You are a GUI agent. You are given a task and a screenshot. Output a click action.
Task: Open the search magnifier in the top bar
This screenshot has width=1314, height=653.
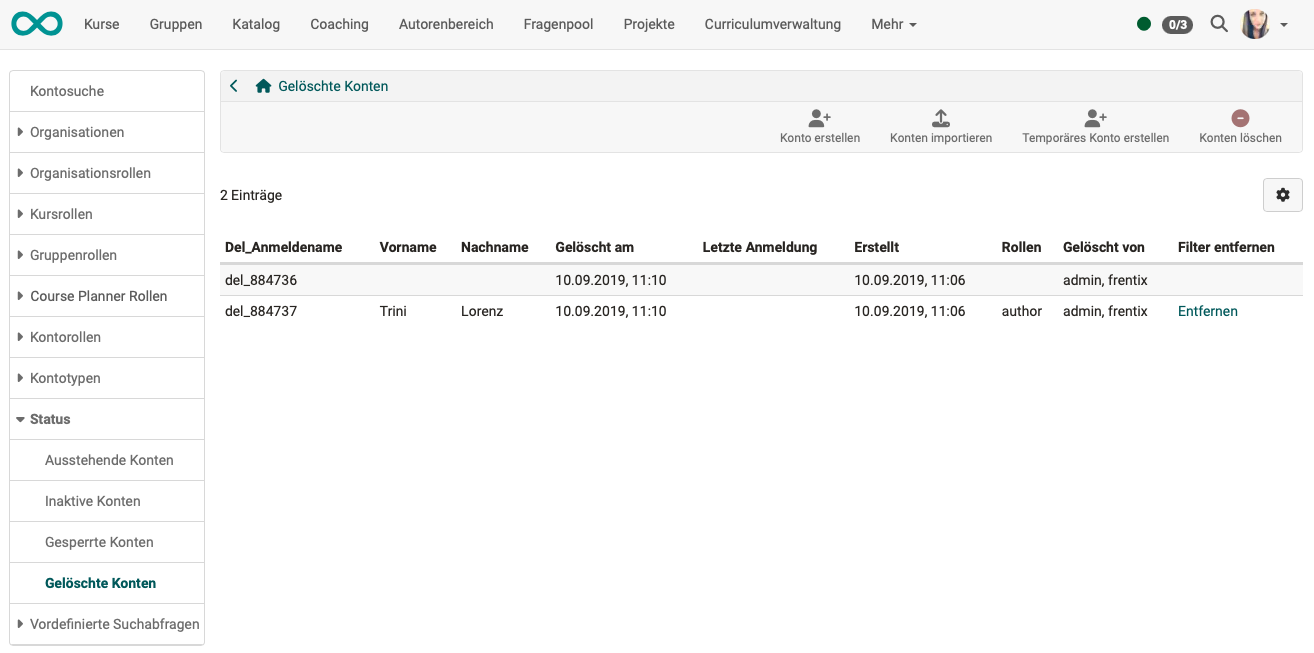pos(1219,23)
